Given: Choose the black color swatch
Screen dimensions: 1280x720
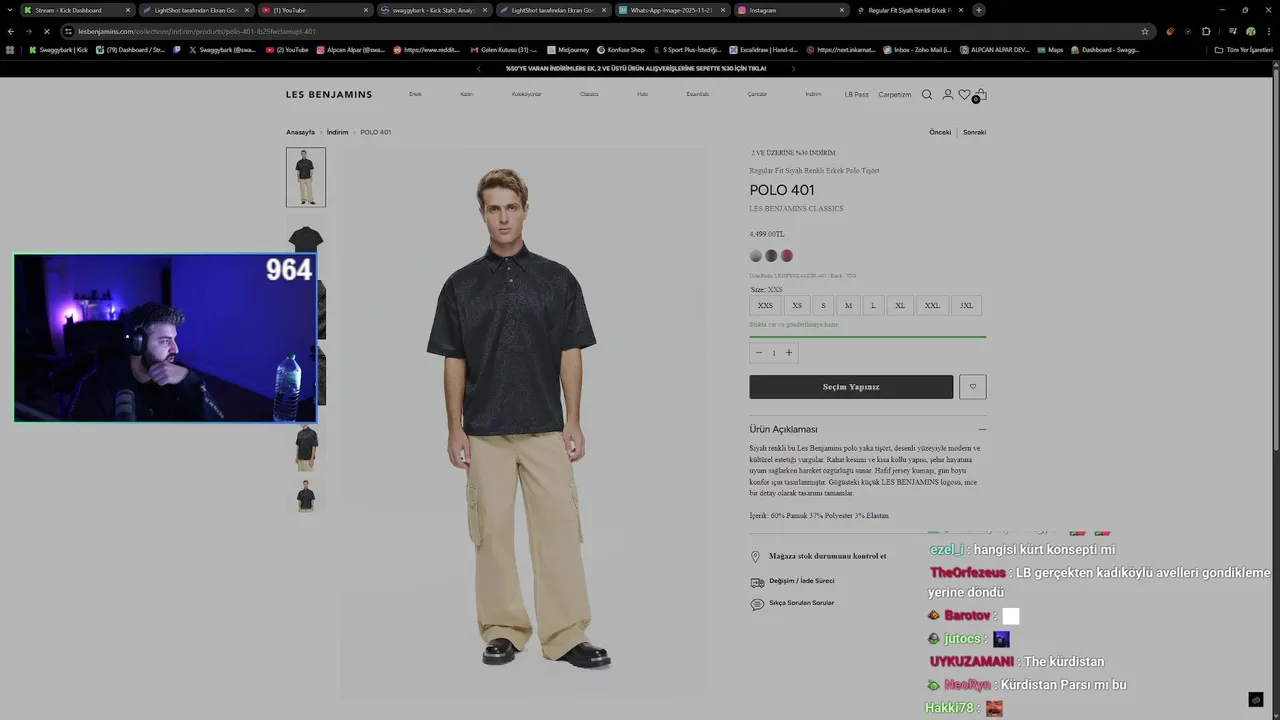Looking at the screenshot, I should click(771, 256).
